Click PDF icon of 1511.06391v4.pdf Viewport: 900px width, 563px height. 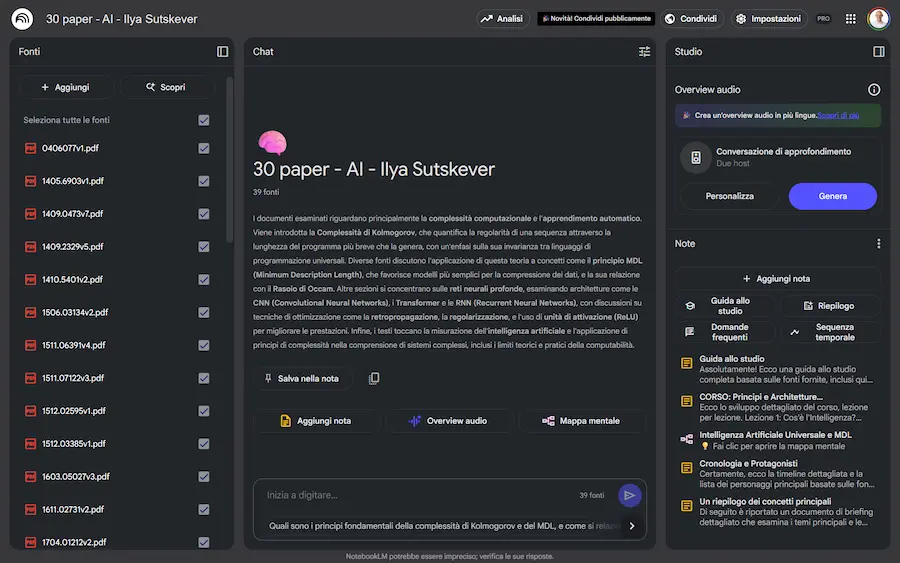click(x=30, y=345)
